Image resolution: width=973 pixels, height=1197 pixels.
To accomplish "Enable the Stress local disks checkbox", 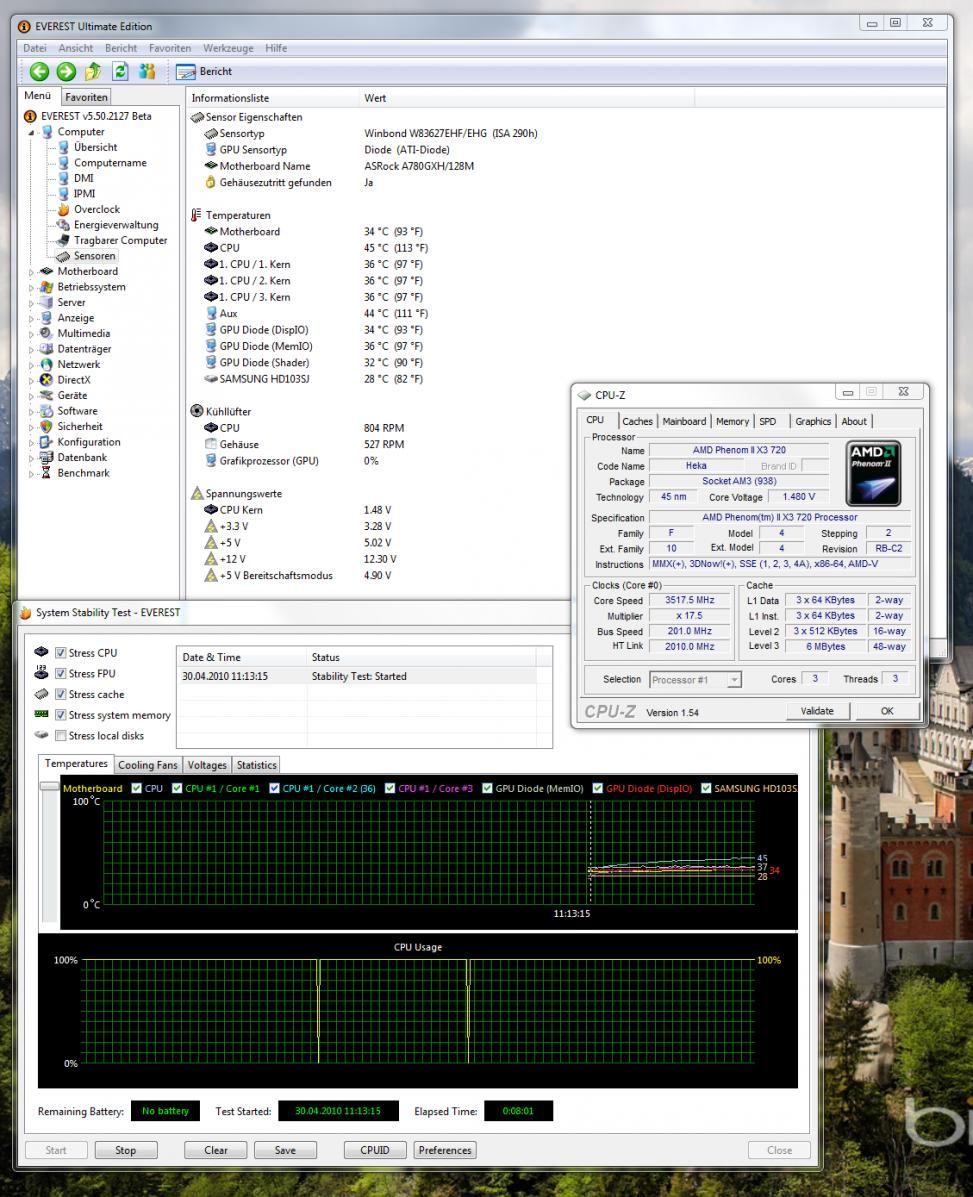I will click(60, 735).
